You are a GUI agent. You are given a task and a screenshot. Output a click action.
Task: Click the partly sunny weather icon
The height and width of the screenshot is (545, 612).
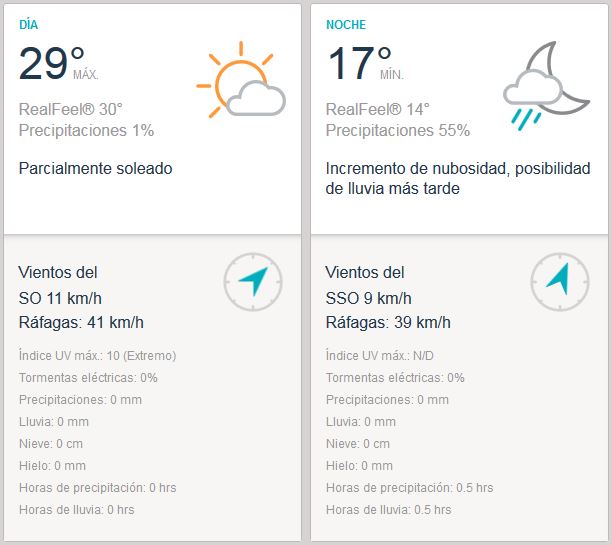pyautogui.click(x=241, y=80)
